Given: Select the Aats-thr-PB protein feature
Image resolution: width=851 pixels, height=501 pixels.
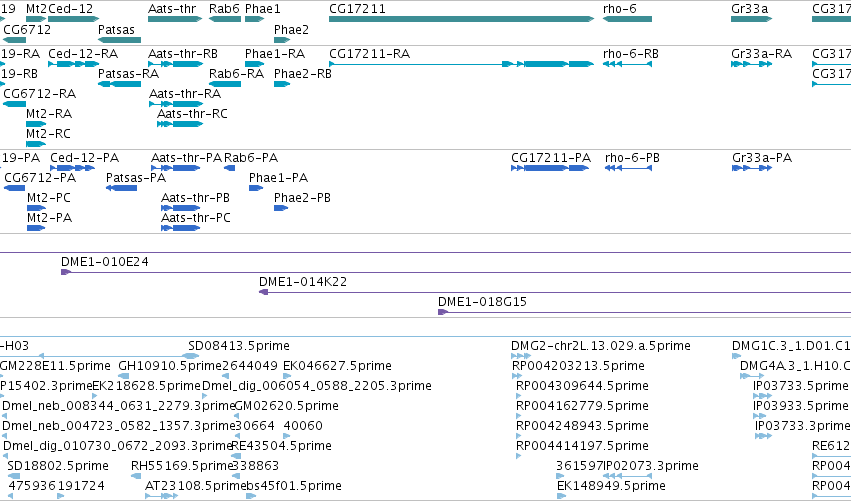Looking at the screenshot, I should [181, 208].
